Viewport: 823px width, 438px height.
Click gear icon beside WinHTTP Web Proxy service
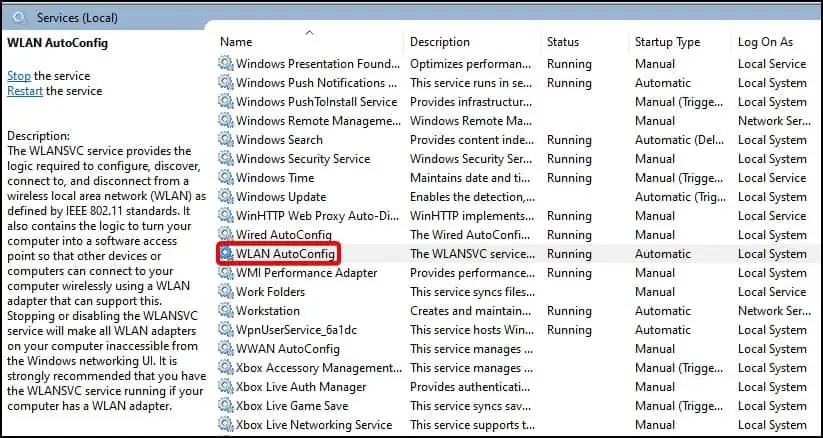tap(226, 216)
